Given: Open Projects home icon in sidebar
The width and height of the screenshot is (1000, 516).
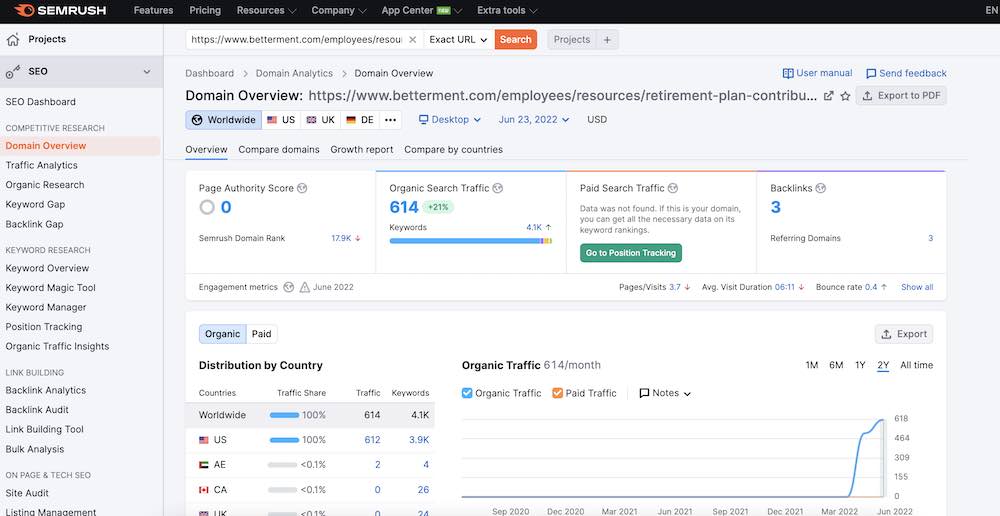Looking at the screenshot, I should coord(12,40).
